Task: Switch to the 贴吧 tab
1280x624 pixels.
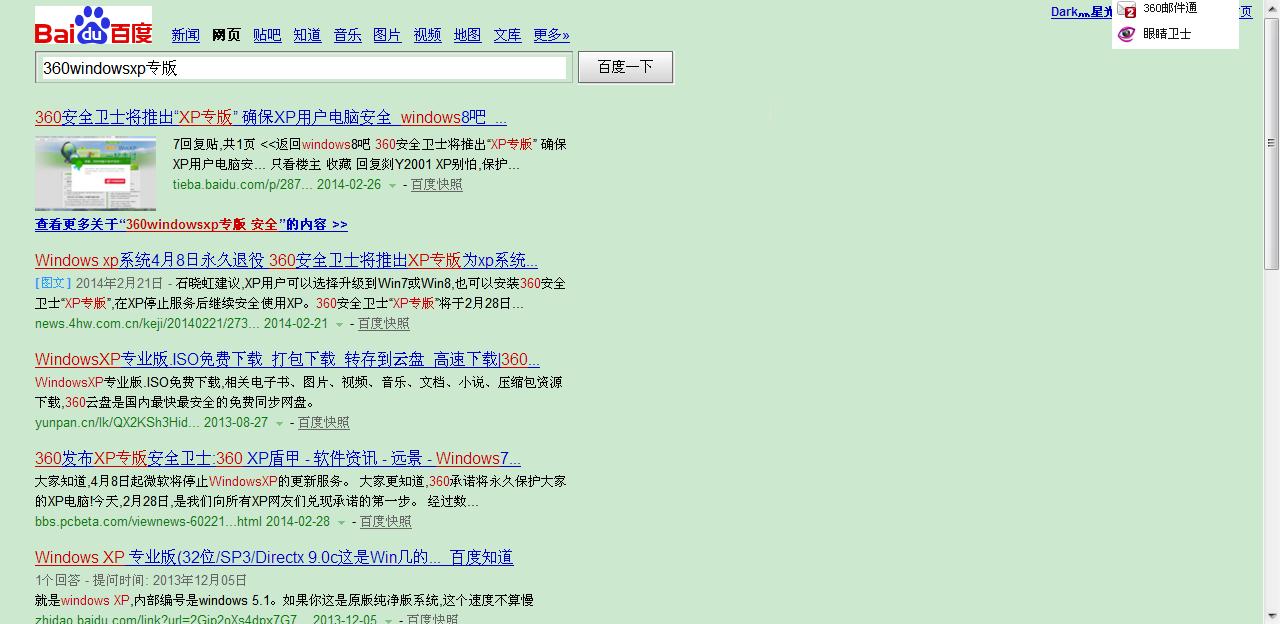Action: click(267, 35)
